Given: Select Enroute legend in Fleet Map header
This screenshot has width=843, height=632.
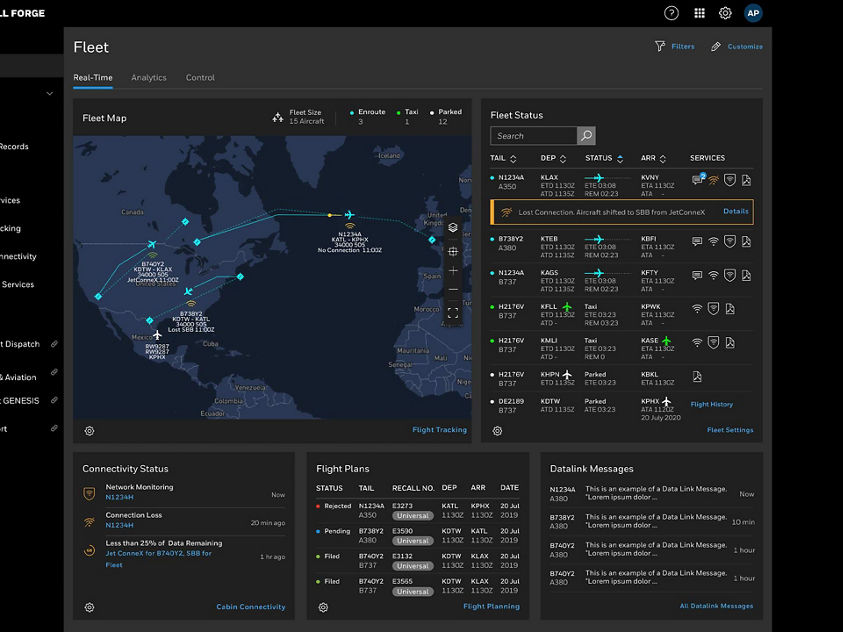Looking at the screenshot, I should click(x=367, y=117).
